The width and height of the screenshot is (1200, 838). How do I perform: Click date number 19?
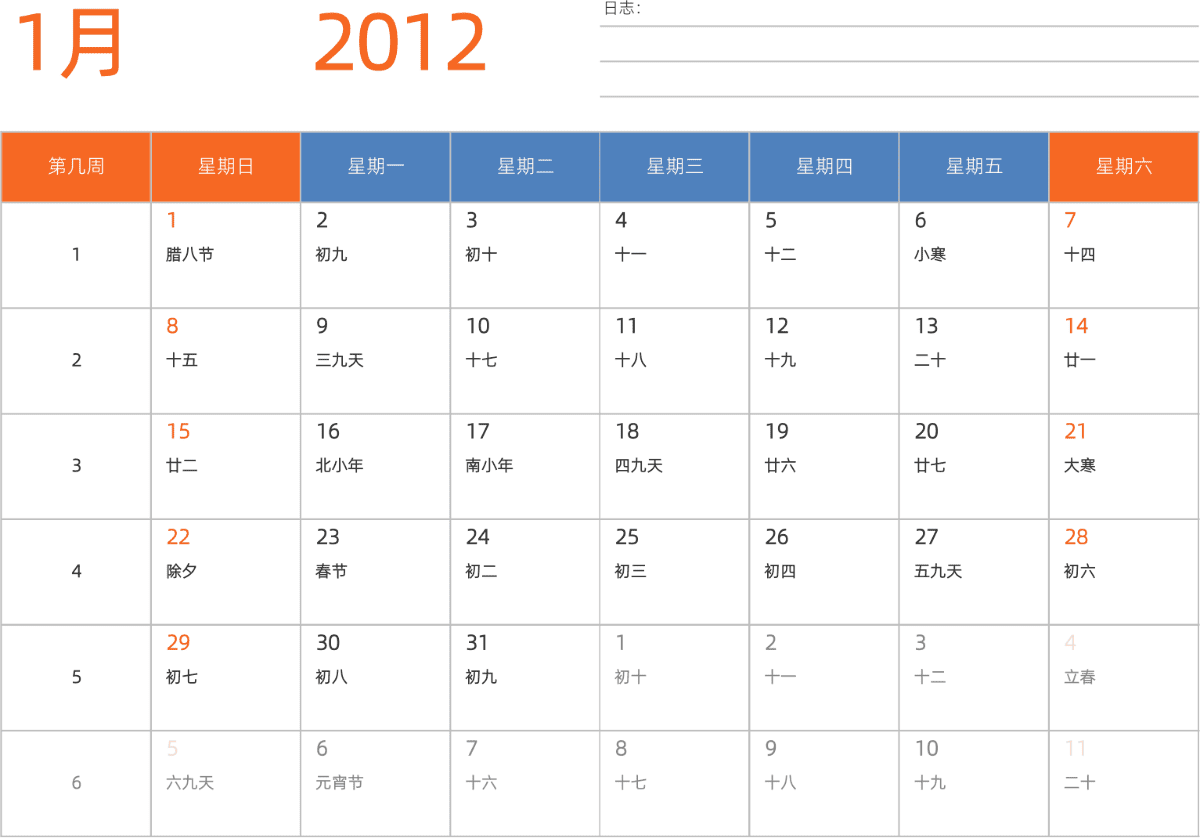coord(777,432)
